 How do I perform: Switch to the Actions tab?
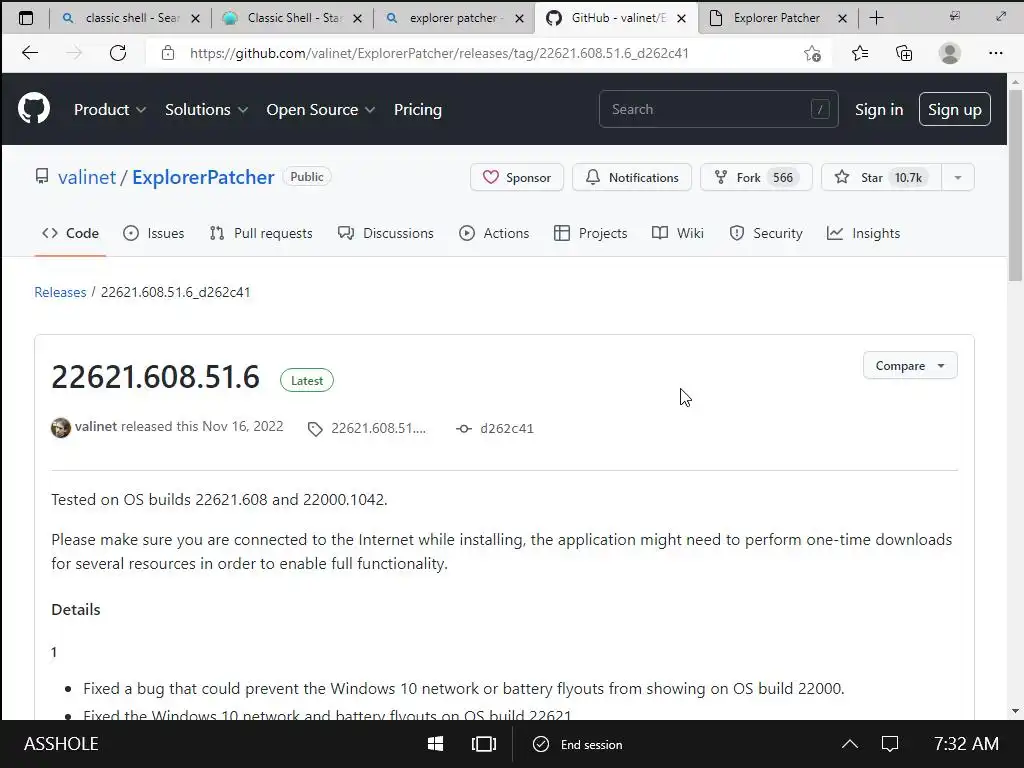pyautogui.click(x=494, y=233)
